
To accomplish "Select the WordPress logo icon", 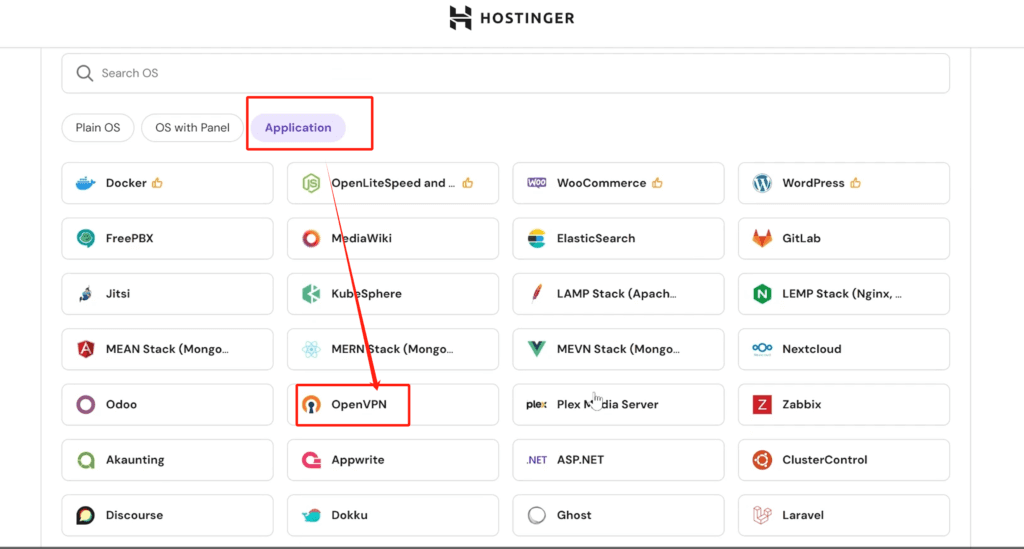I will 762,183.
